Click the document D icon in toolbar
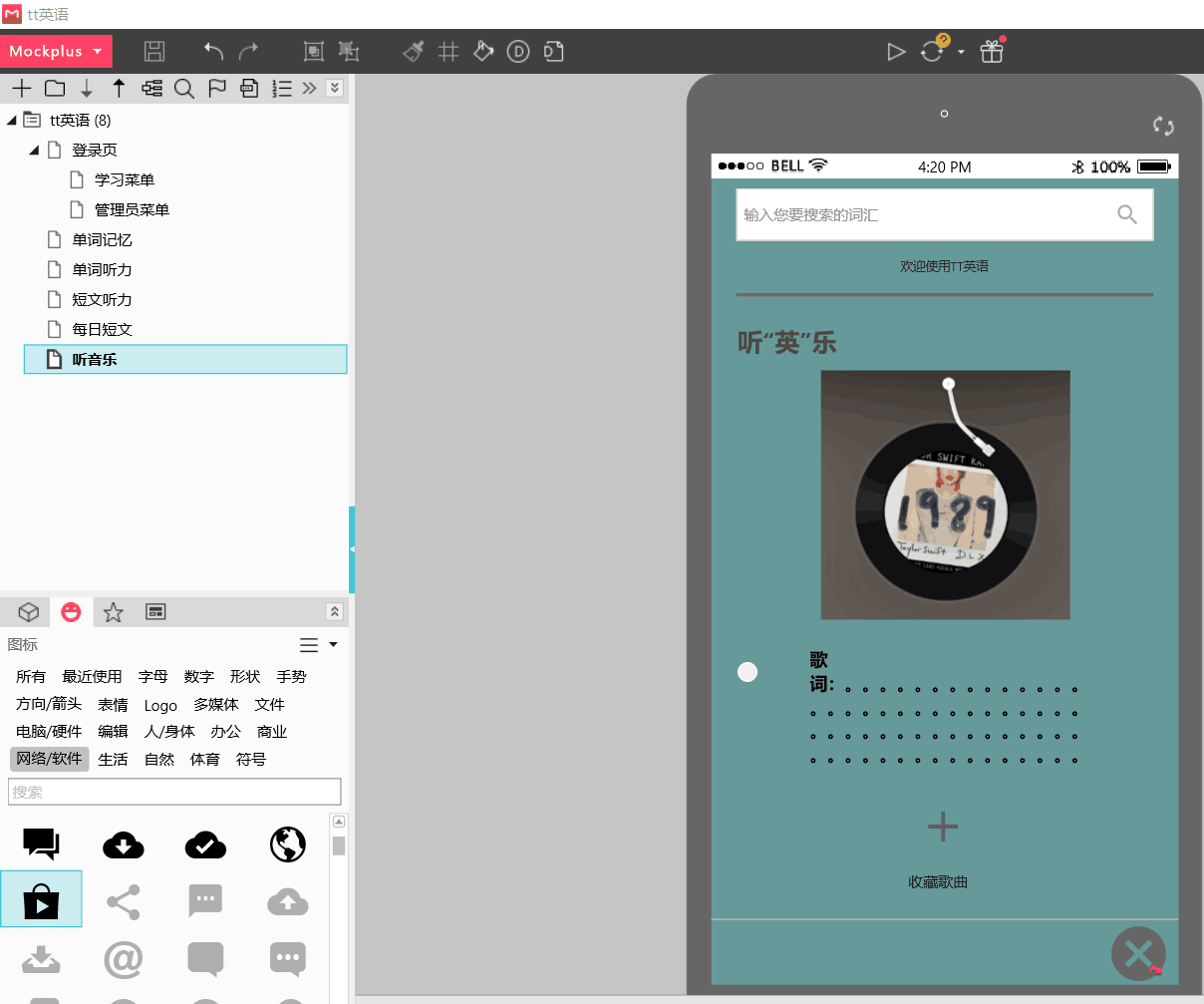 pyautogui.click(x=553, y=51)
